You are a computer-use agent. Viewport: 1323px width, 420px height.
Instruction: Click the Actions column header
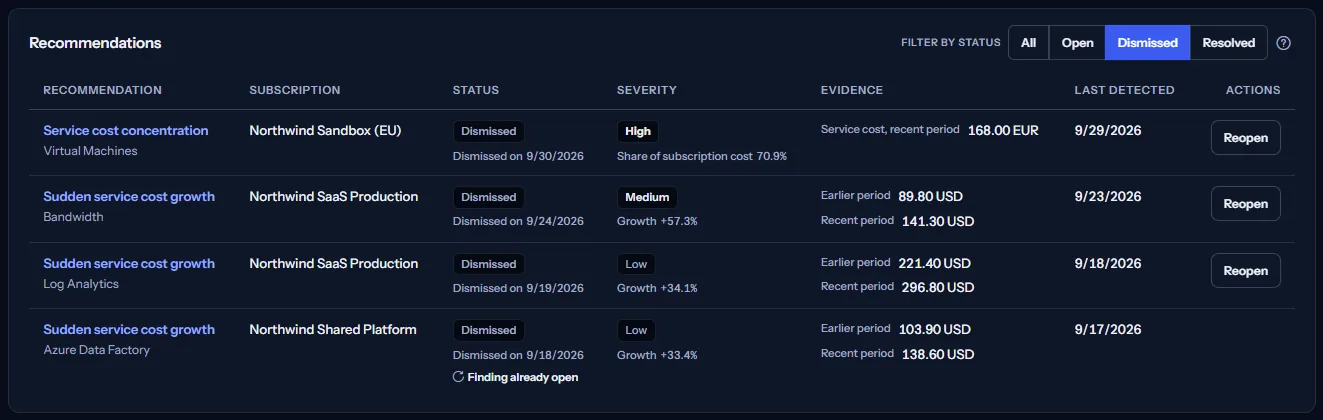pos(1253,90)
